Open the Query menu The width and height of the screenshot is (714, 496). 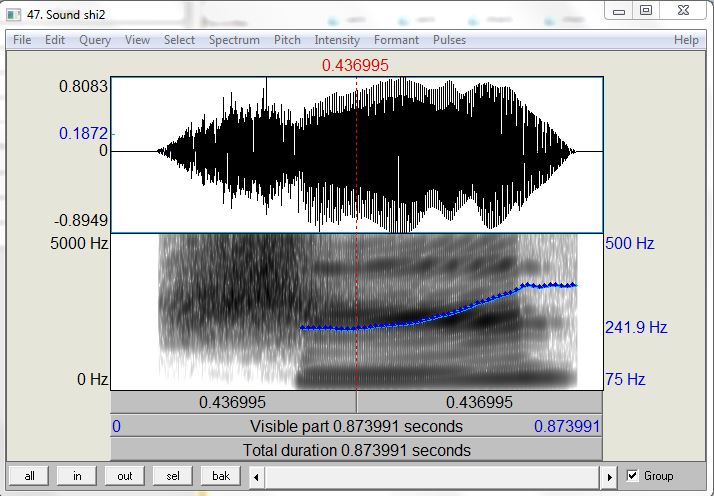pyautogui.click(x=95, y=40)
